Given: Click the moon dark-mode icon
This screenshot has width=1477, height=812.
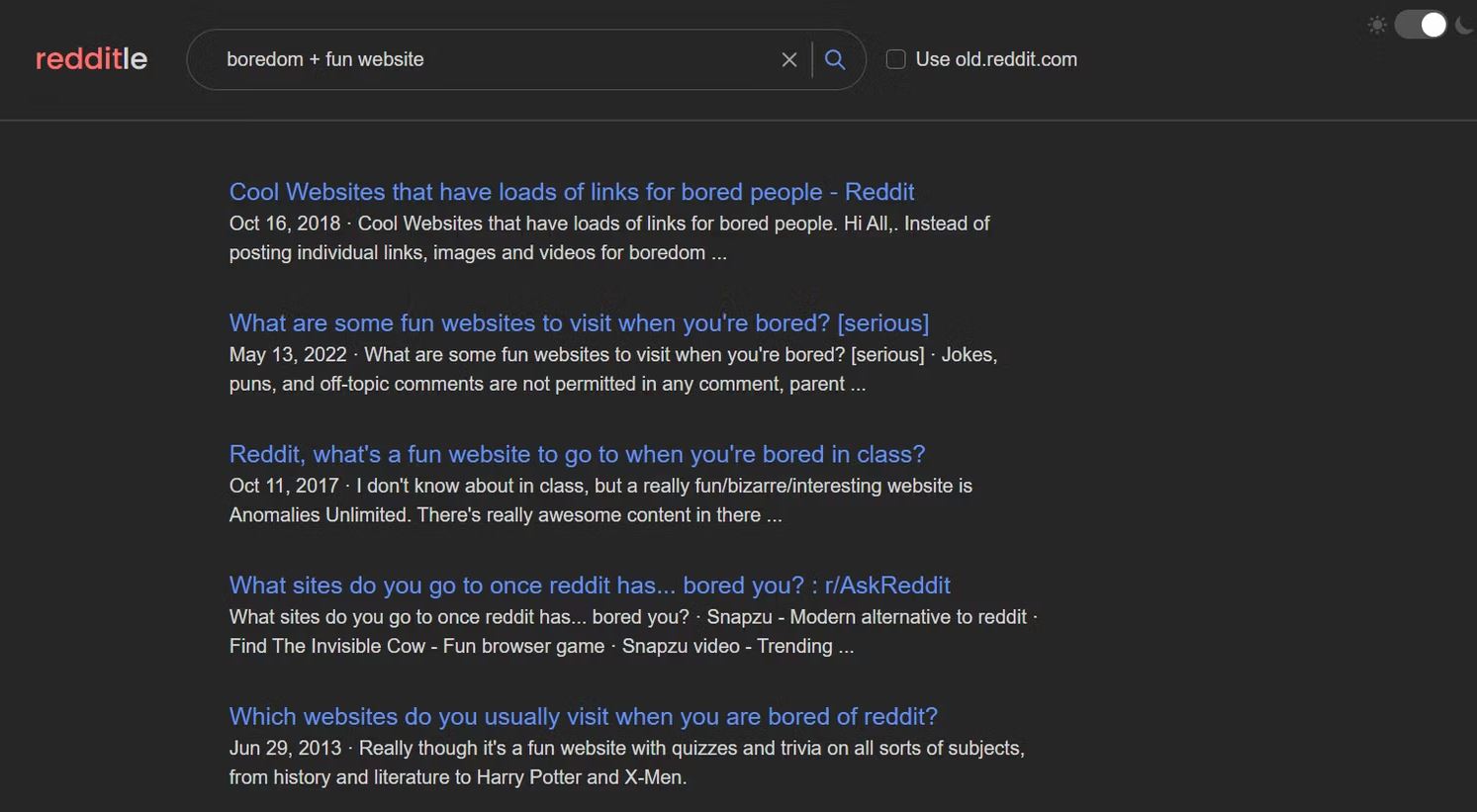Looking at the screenshot, I should (x=1464, y=25).
